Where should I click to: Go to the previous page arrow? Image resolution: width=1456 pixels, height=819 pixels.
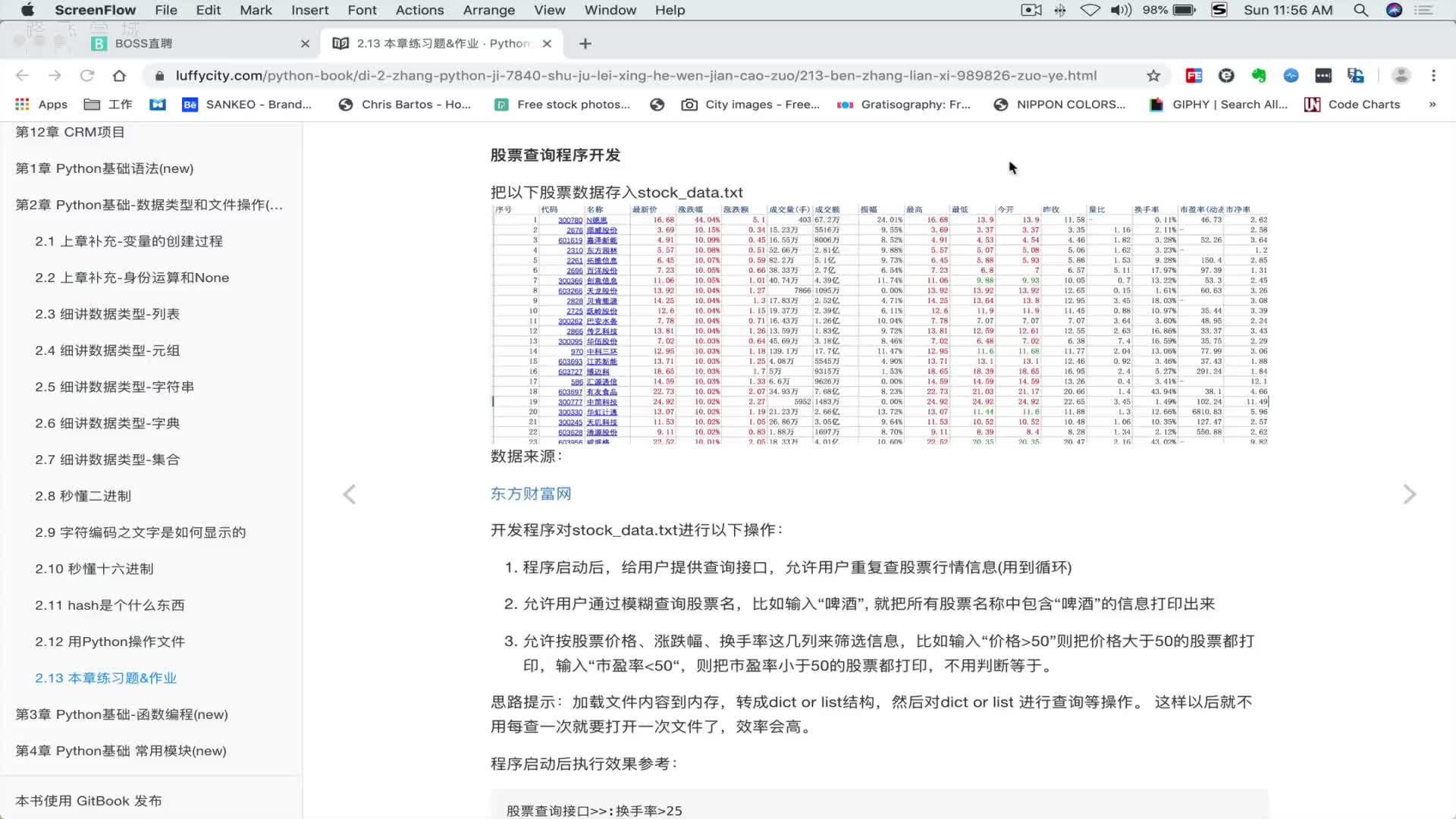point(349,494)
